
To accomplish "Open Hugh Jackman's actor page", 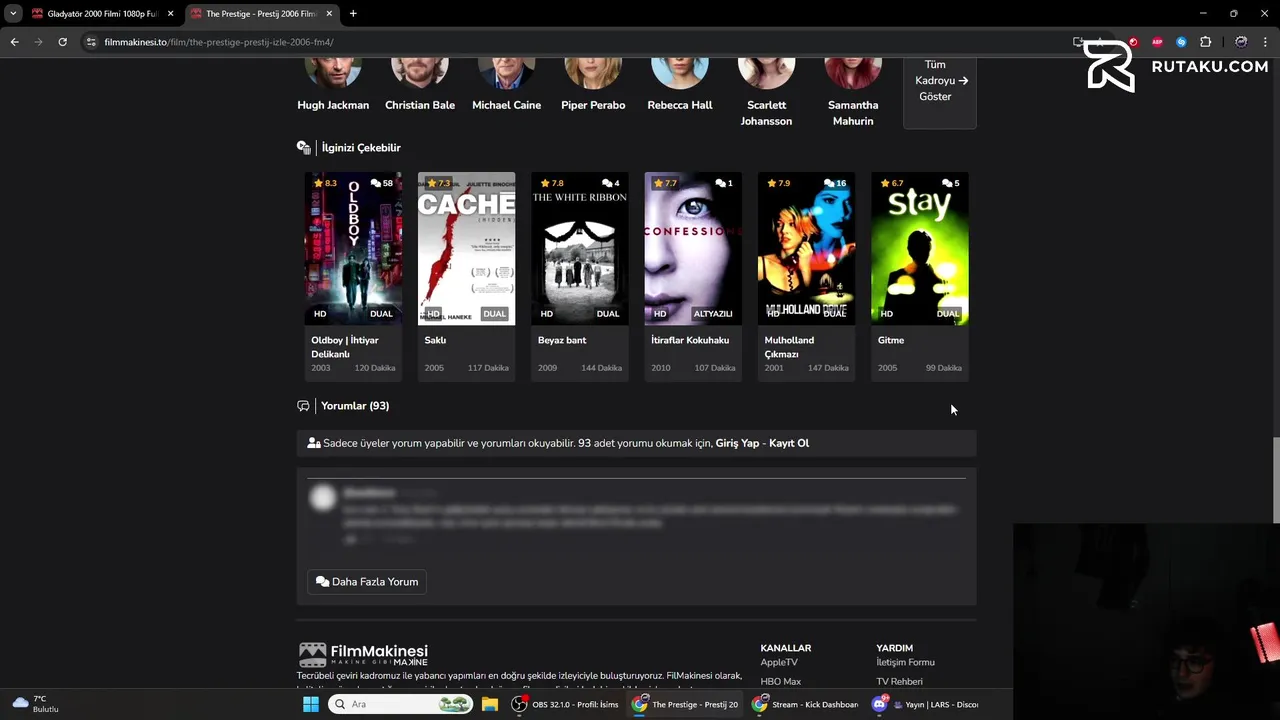I will pyautogui.click(x=333, y=86).
